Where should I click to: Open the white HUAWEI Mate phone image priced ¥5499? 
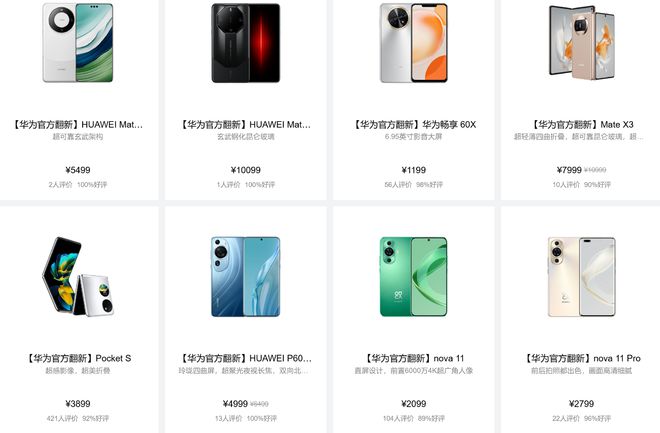[78, 43]
